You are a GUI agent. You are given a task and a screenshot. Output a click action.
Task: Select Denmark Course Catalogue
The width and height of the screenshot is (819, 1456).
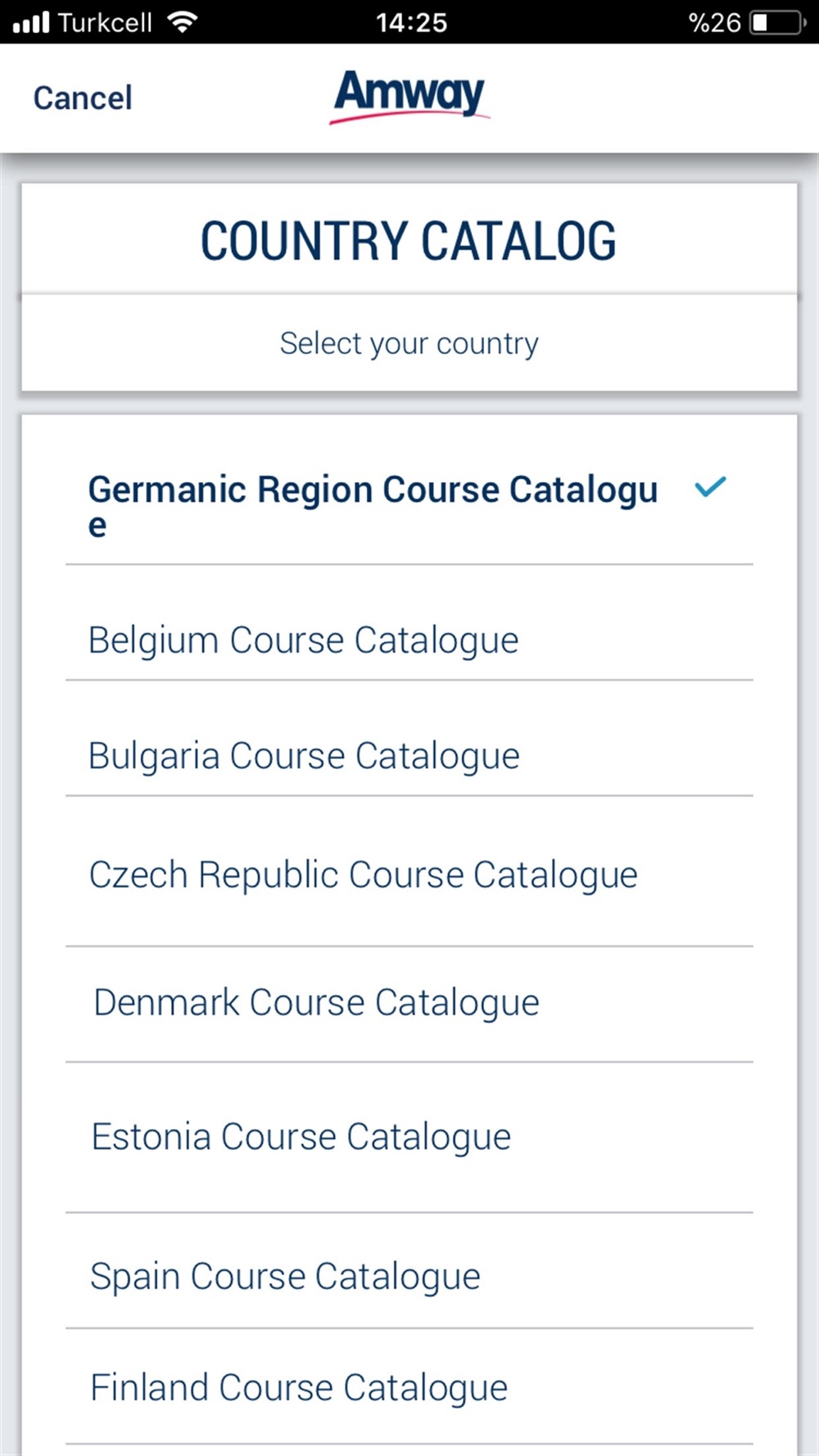(409, 1002)
